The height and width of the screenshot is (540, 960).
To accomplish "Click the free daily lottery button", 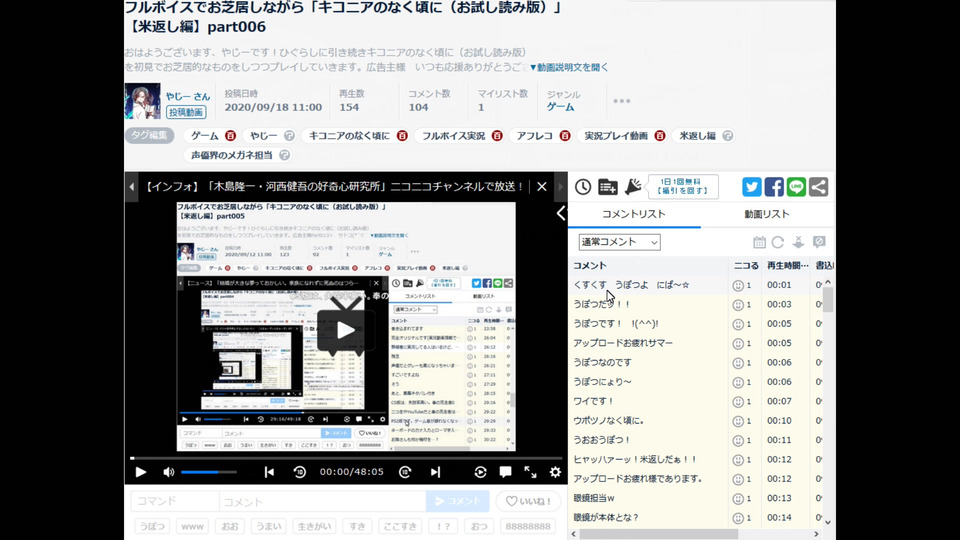I will (x=683, y=187).
